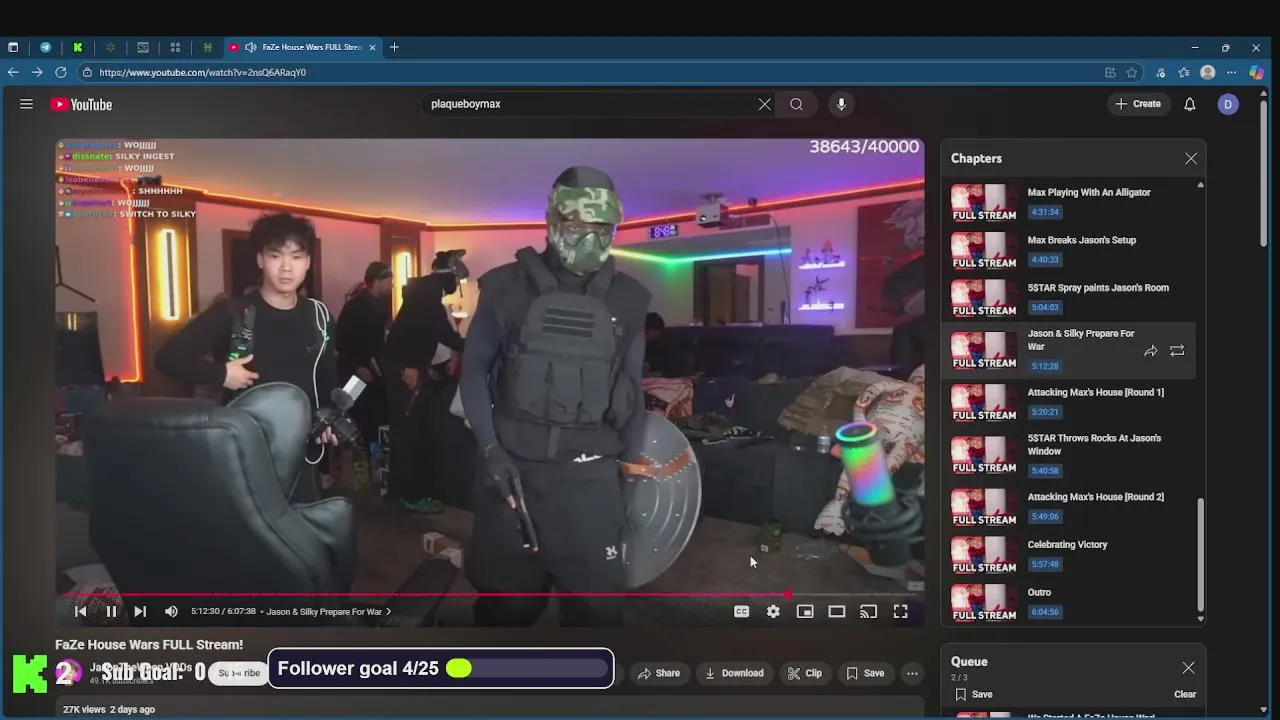Open YouTube notifications bell
Viewport: 1280px width, 720px height.
click(1190, 104)
